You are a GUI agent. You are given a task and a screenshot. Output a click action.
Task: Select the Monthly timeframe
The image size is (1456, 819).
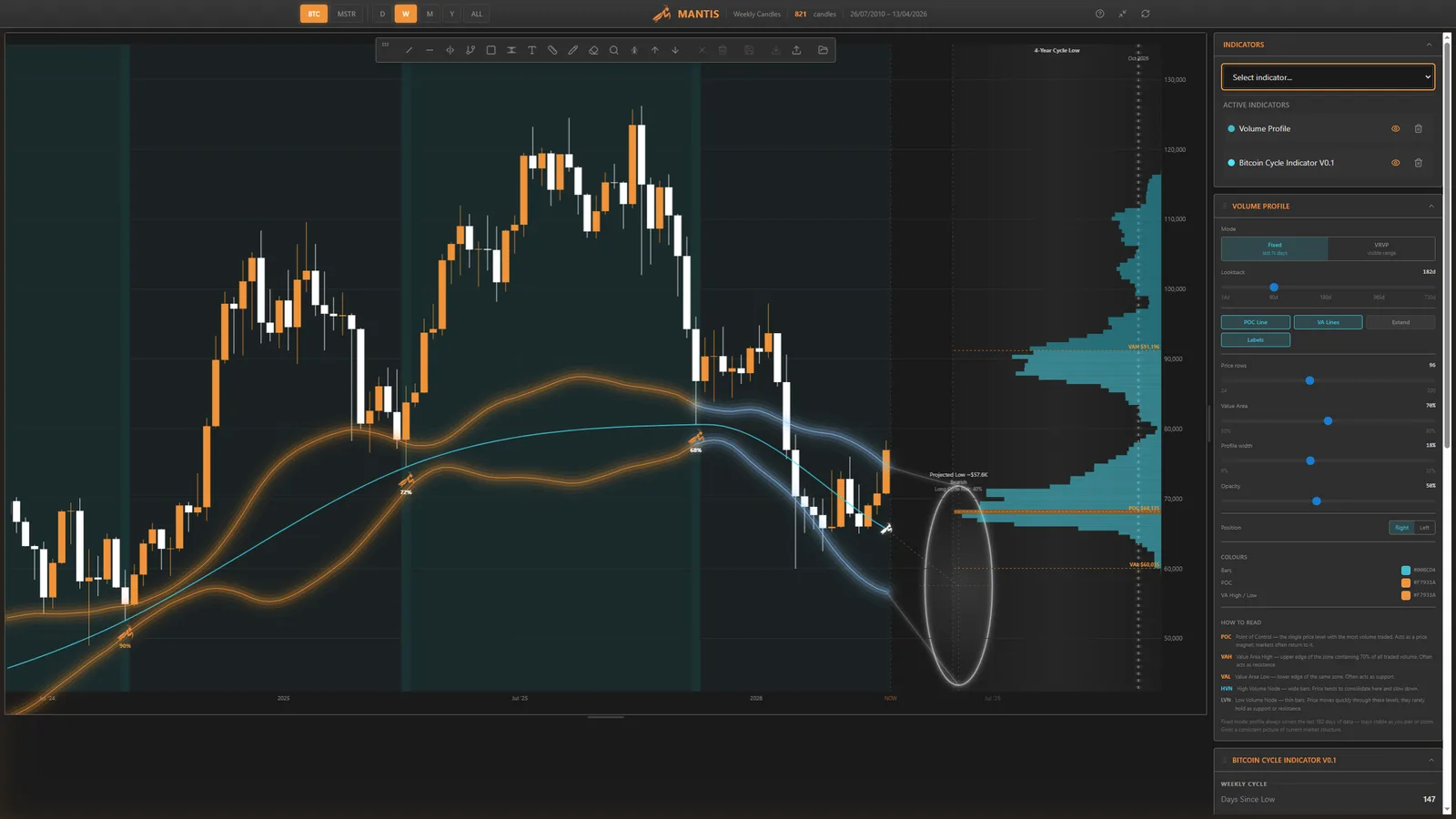429,14
